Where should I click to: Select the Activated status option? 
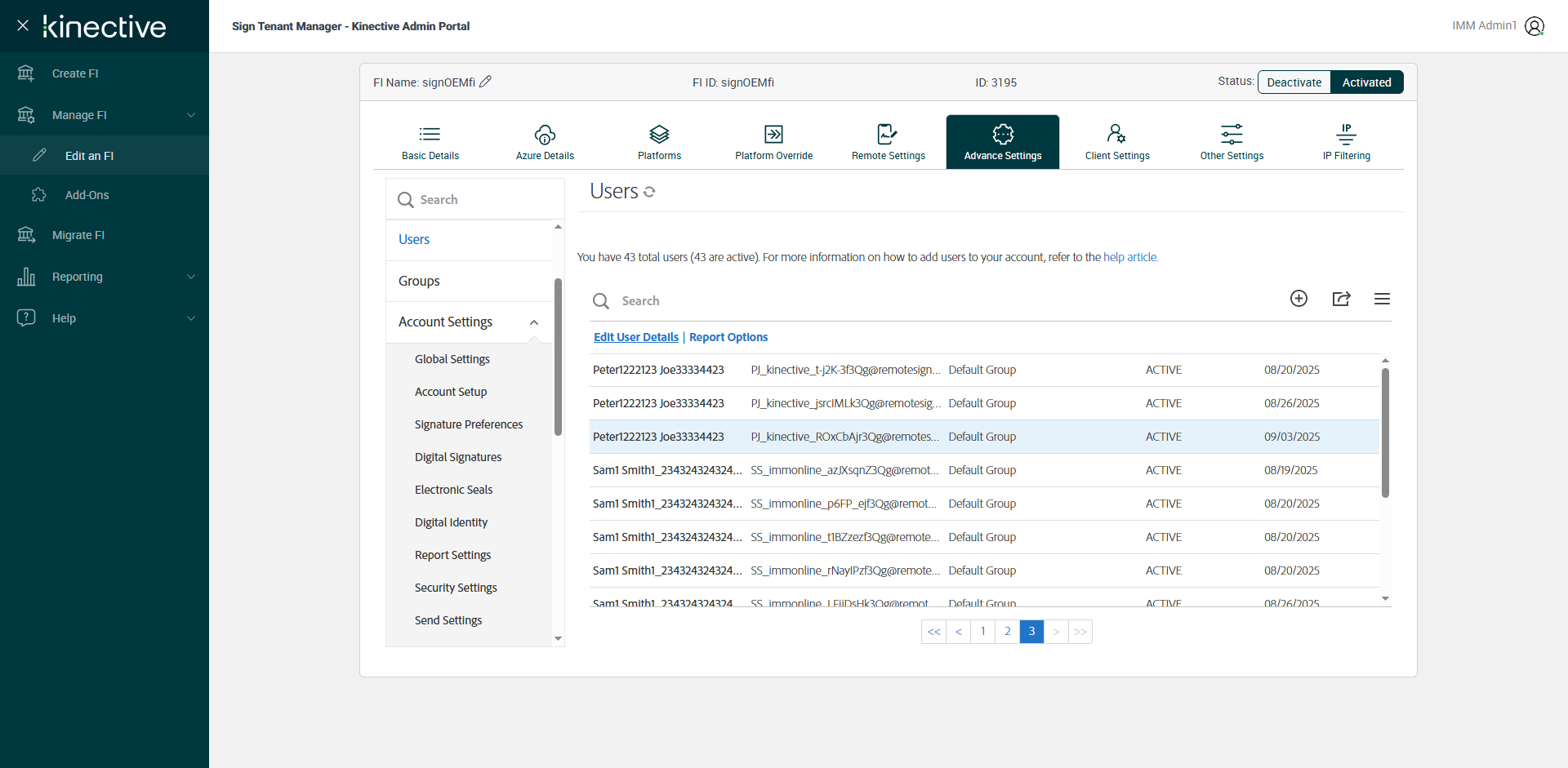point(1366,82)
